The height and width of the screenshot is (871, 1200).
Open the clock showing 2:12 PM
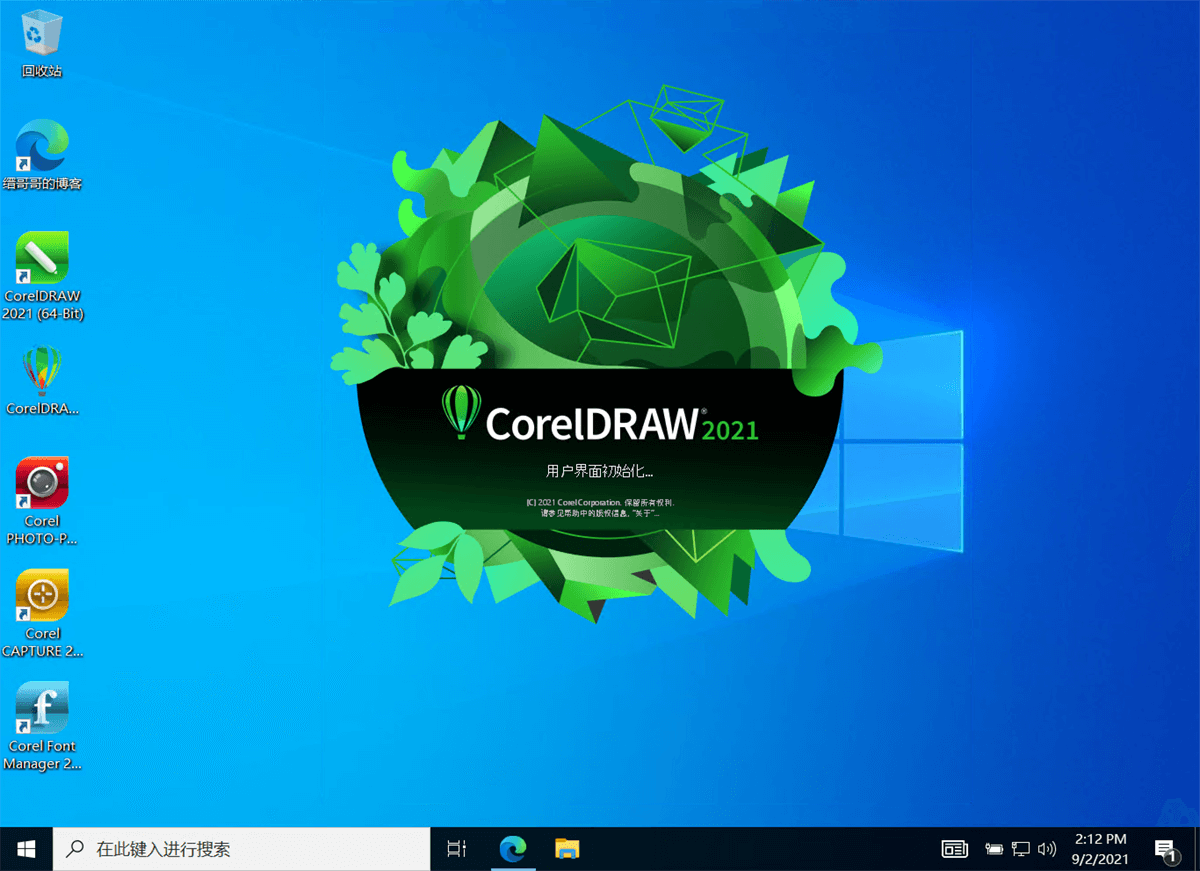(1101, 849)
